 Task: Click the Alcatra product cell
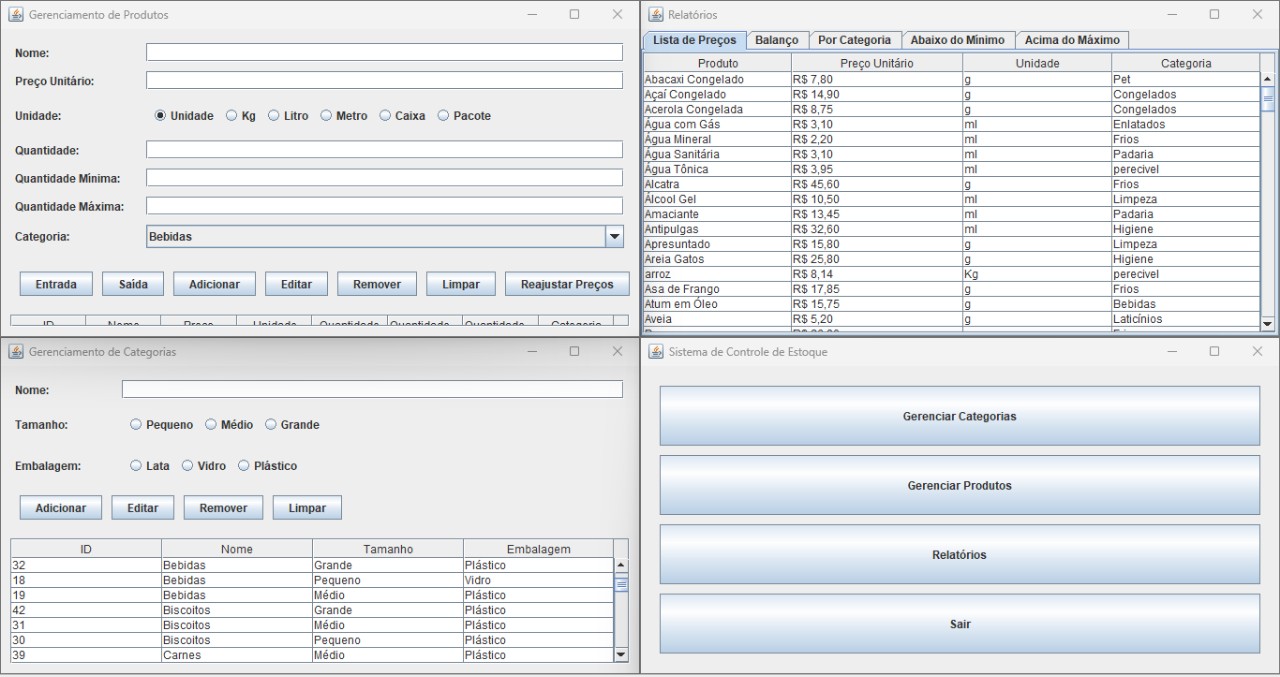717,184
